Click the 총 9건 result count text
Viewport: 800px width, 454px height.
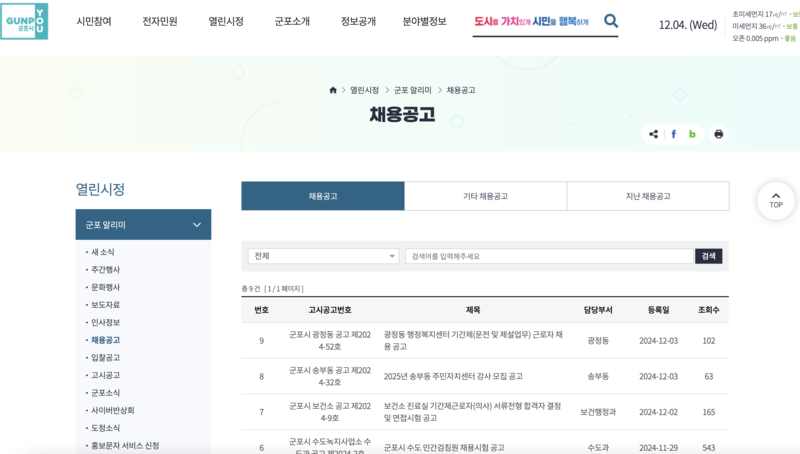(272, 289)
